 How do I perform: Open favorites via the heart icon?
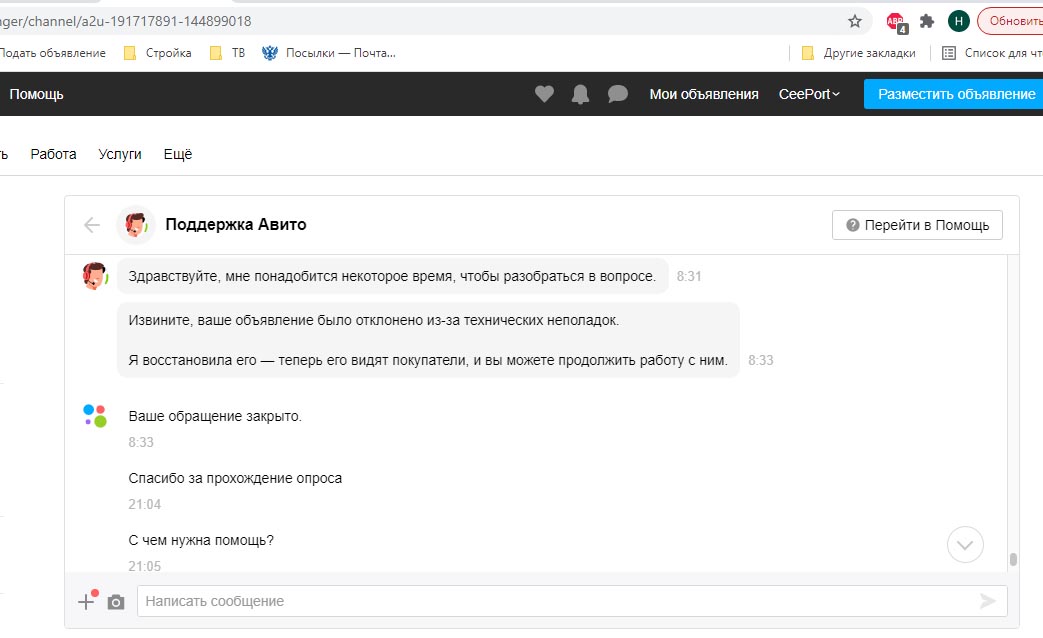544,94
